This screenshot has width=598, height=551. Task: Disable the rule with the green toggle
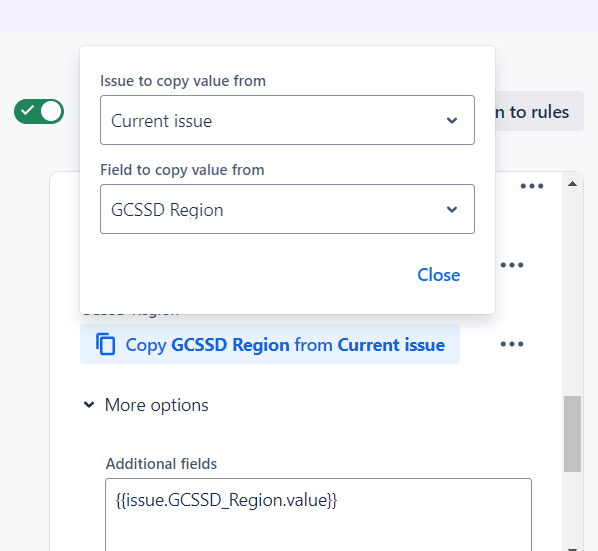[x=39, y=112]
